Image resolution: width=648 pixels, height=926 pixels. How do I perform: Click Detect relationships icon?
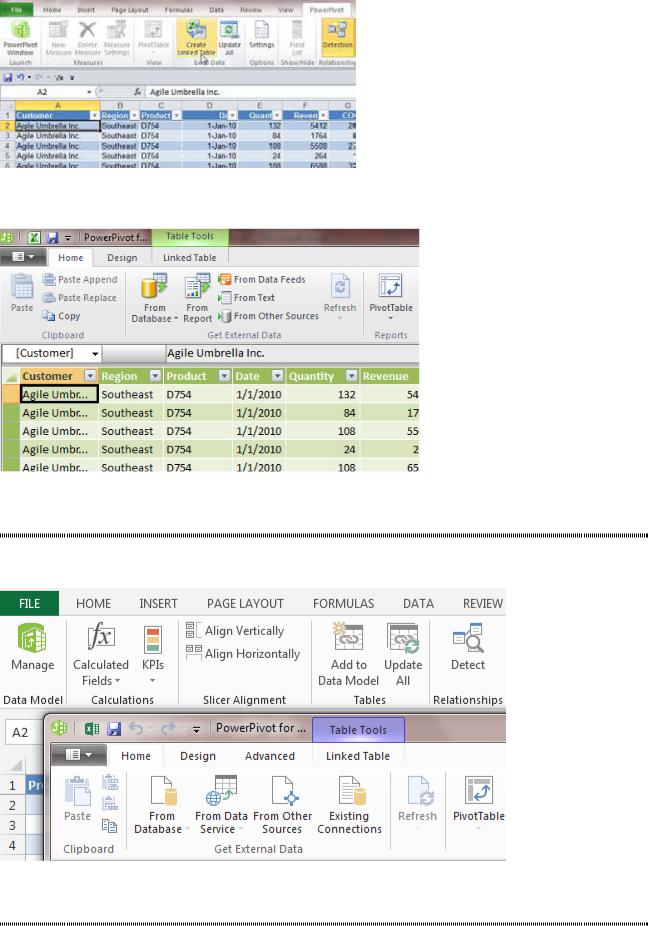468,647
